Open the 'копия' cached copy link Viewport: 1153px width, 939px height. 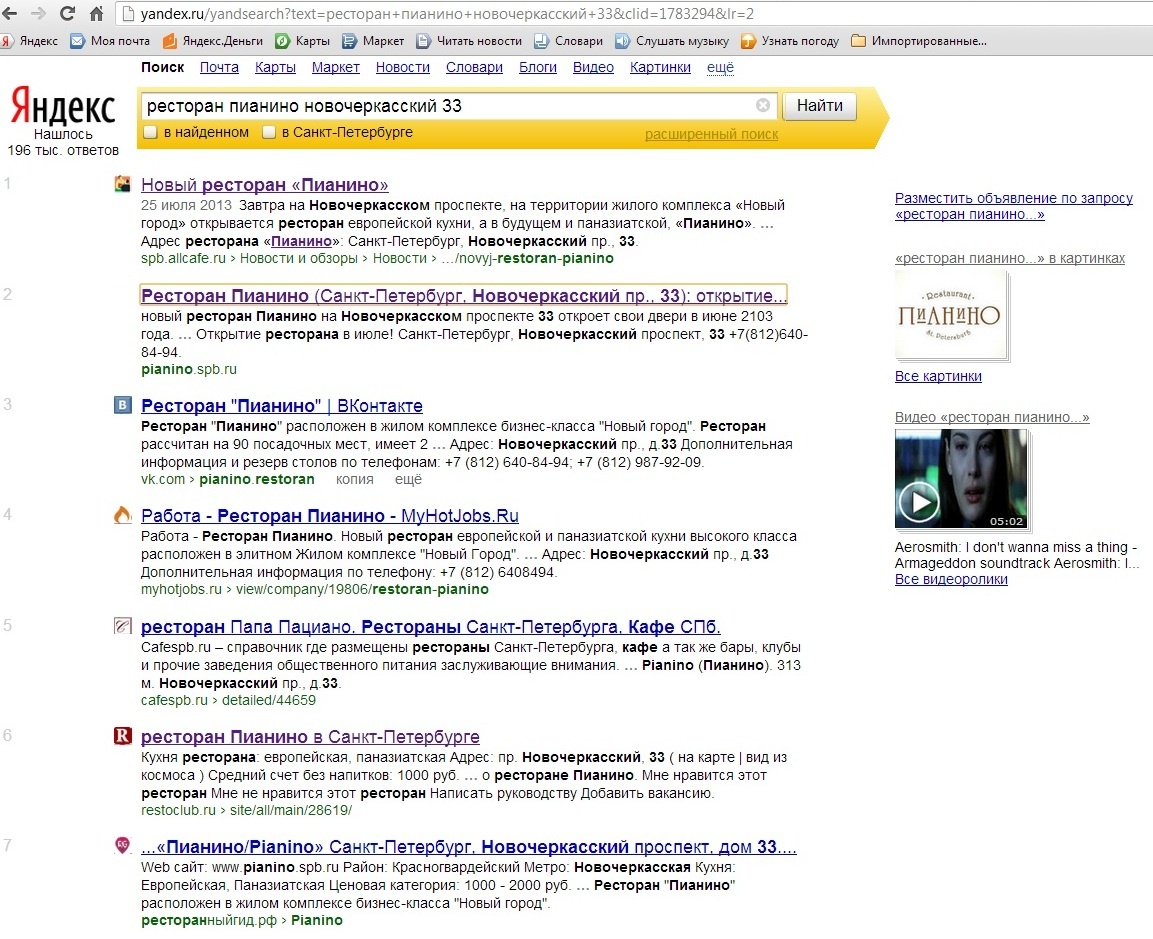(354, 479)
